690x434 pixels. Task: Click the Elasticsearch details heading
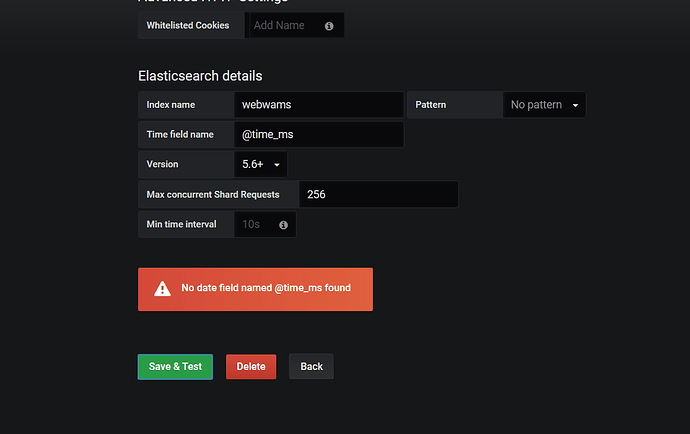200,76
